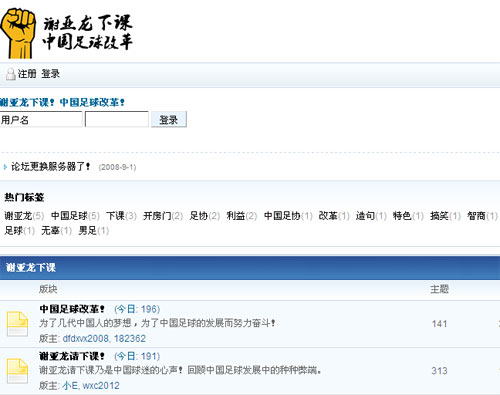Click the 主题 column header

tap(439, 289)
